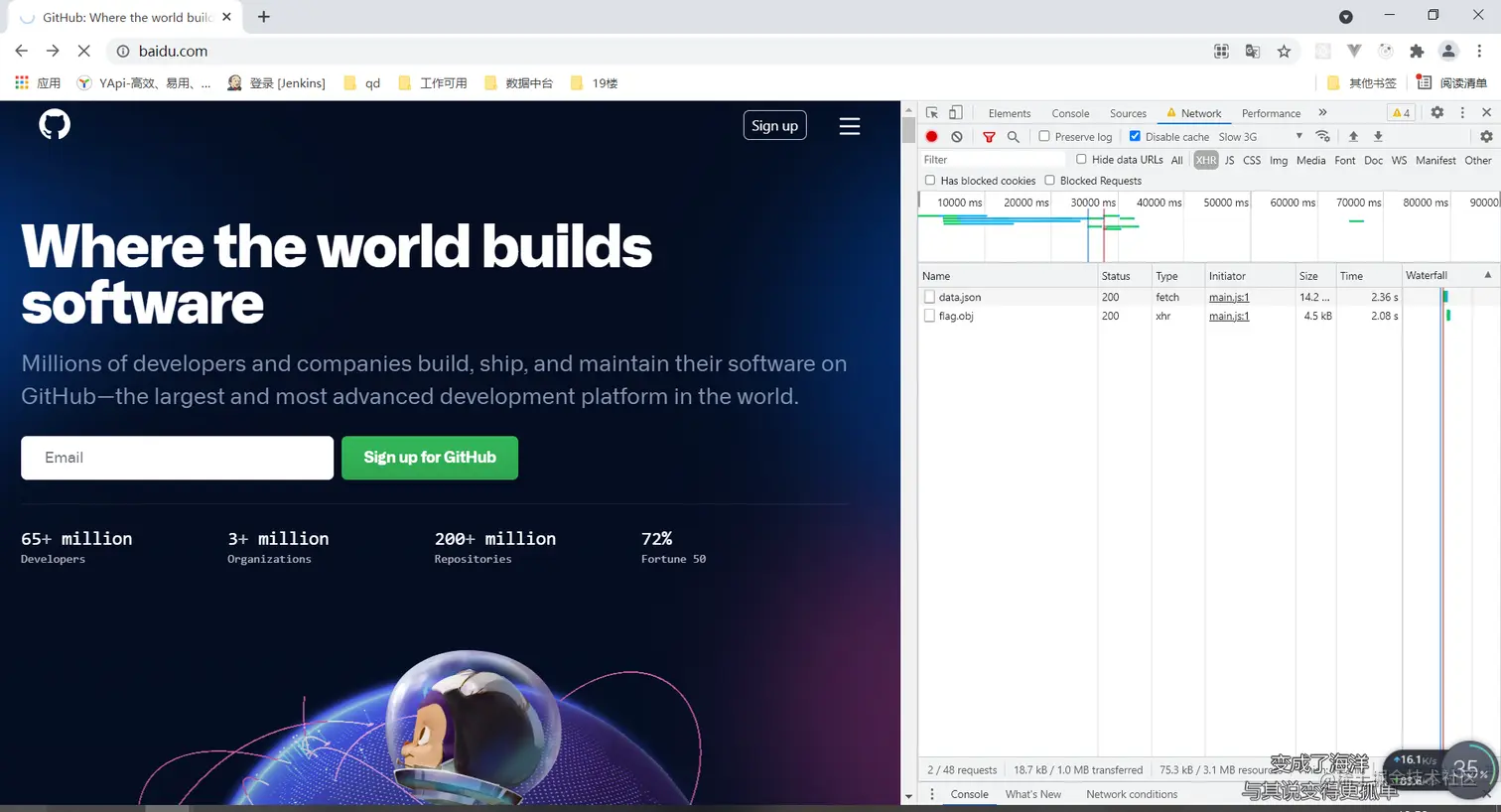Open DevTools three-dot customize menu
The width and height of the screenshot is (1501, 812).
pyautogui.click(x=1462, y=113)
